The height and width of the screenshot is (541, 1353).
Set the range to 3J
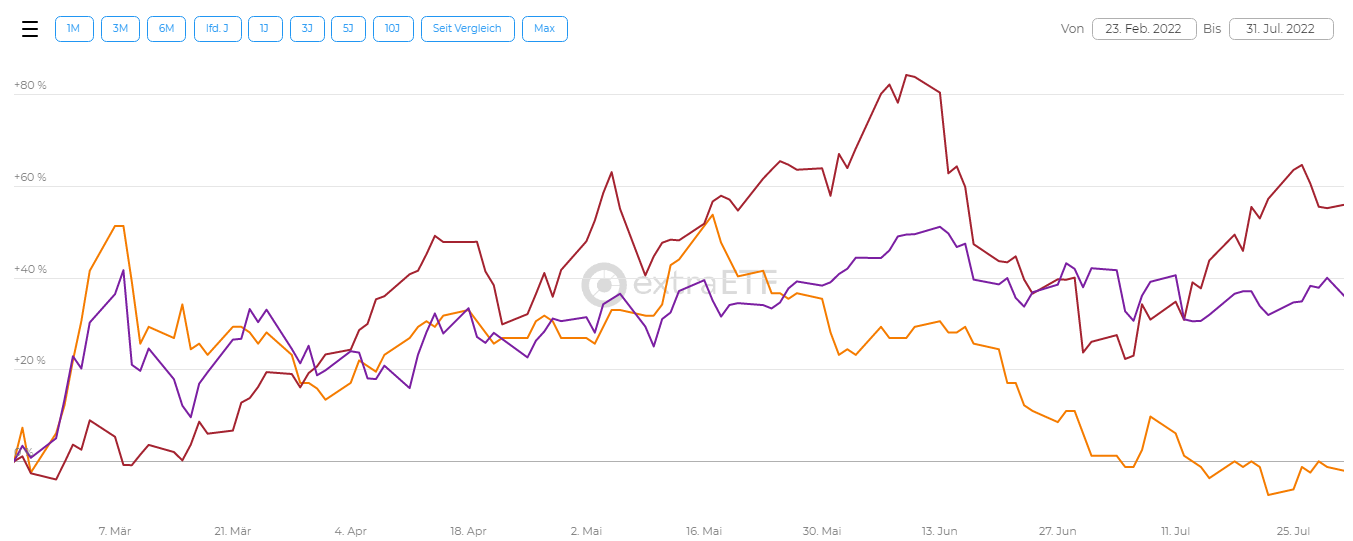(x=307, y=29)
